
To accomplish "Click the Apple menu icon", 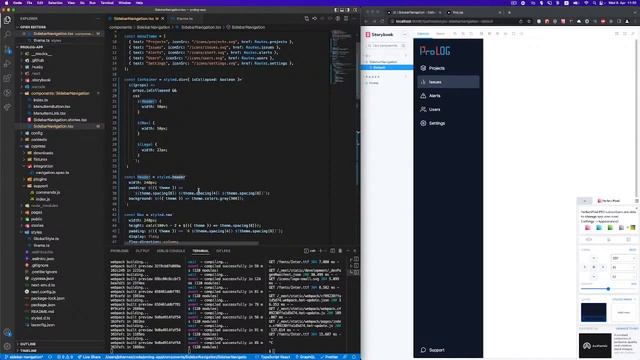I will click(x=6, y=3).
